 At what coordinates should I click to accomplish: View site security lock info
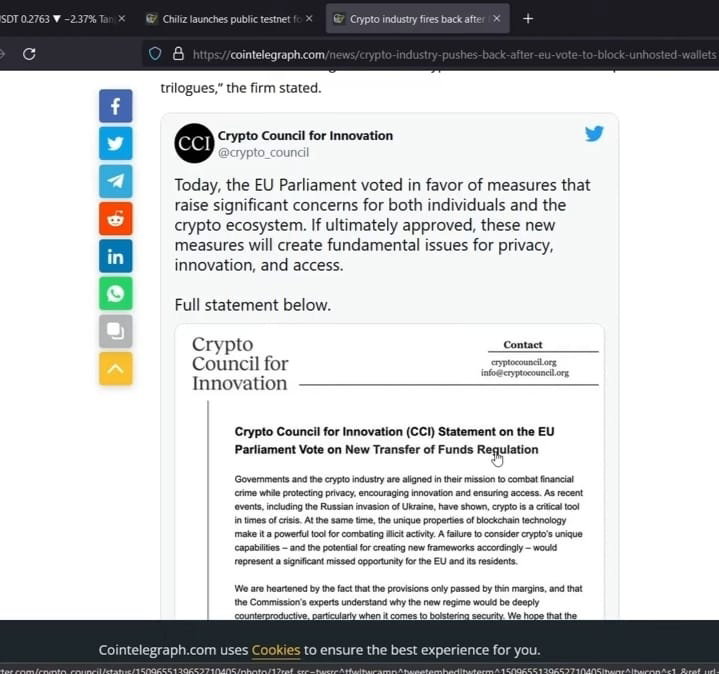178,54
